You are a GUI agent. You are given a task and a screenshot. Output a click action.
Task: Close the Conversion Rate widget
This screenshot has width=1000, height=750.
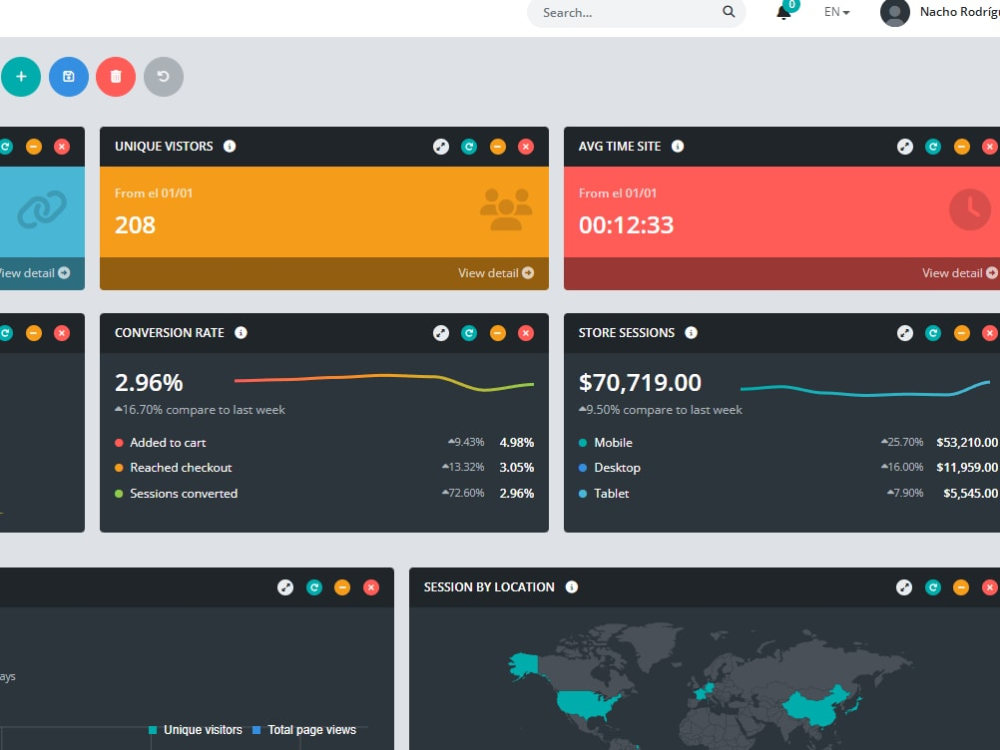pyautogui.click(x=526, y=333)
